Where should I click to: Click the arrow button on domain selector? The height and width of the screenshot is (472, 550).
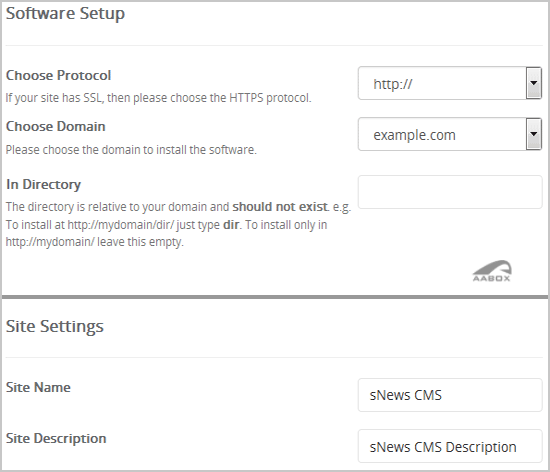[x=534, y=135]
